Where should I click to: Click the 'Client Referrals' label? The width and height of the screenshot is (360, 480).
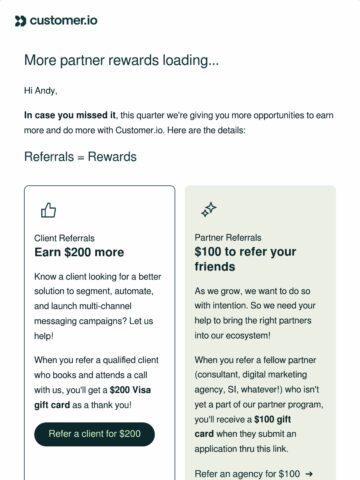click(x=64, y=238)
